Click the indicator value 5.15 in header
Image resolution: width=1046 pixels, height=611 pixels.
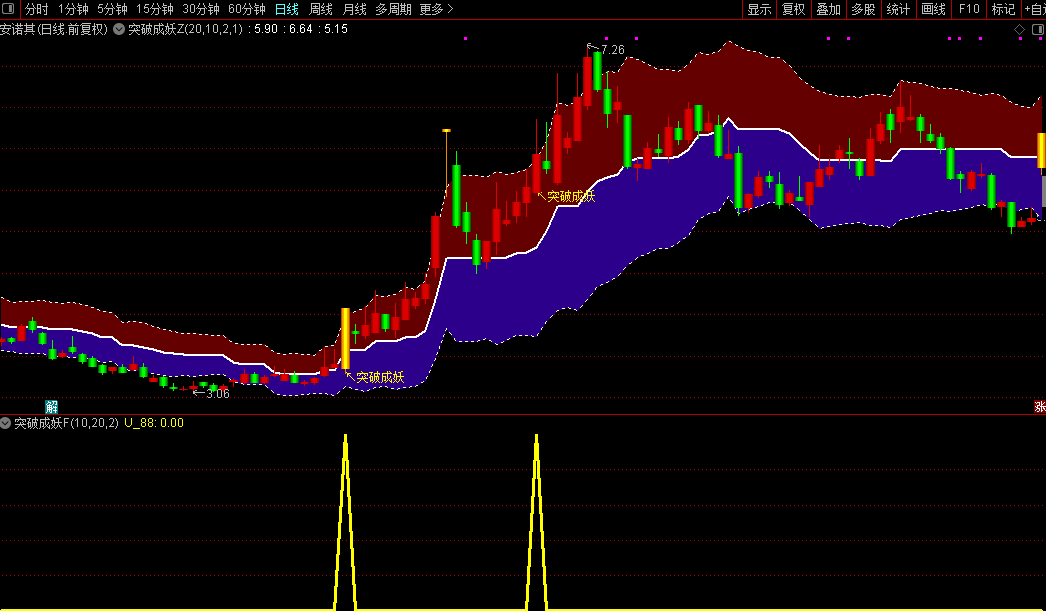click(336, 29)
